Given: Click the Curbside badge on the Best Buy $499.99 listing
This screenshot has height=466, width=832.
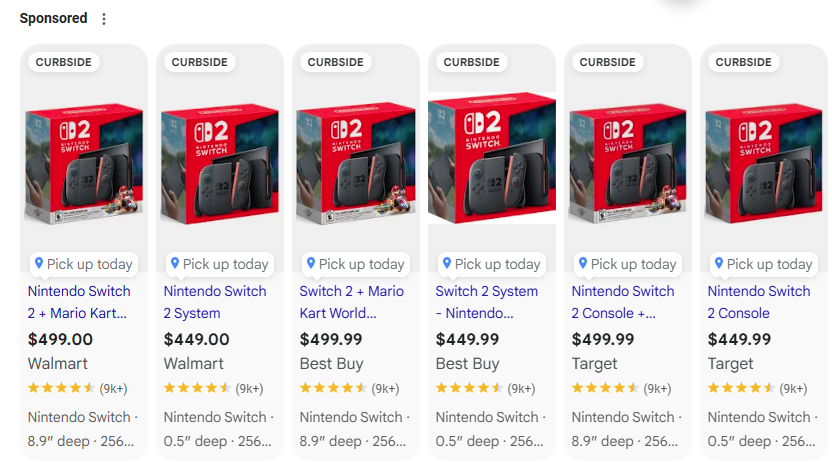Looking at the screenshot, I should coord(335,62).
